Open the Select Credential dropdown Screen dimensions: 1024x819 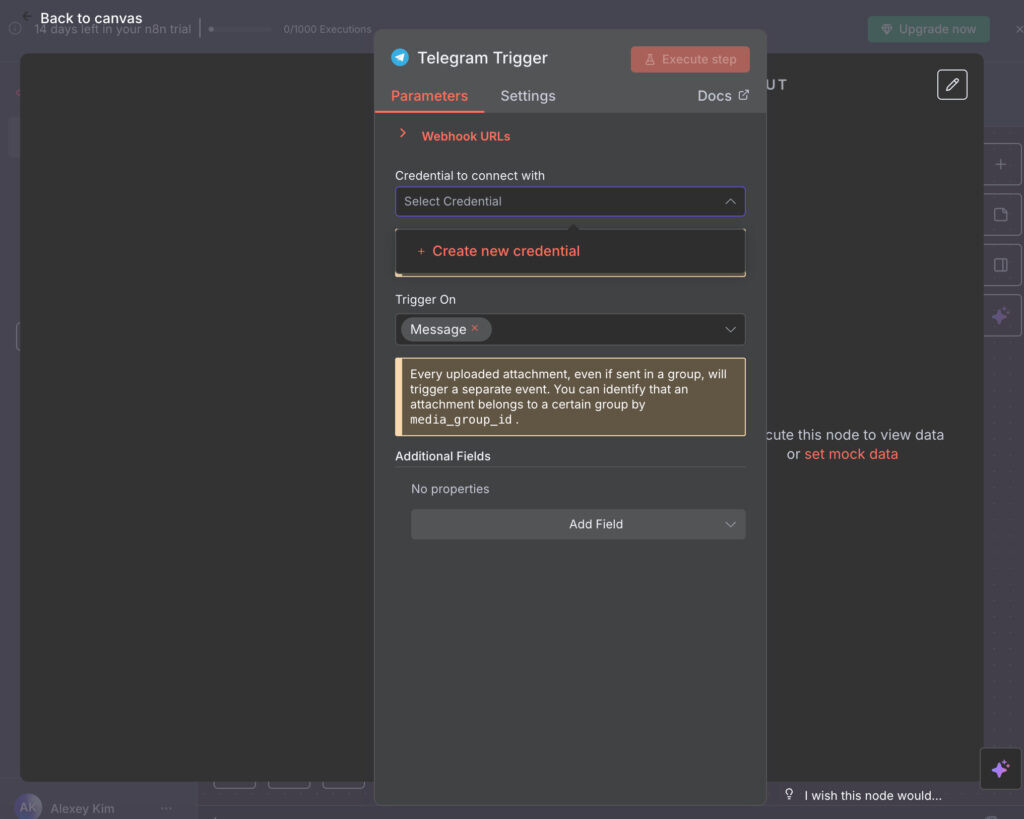click(570, 201)
